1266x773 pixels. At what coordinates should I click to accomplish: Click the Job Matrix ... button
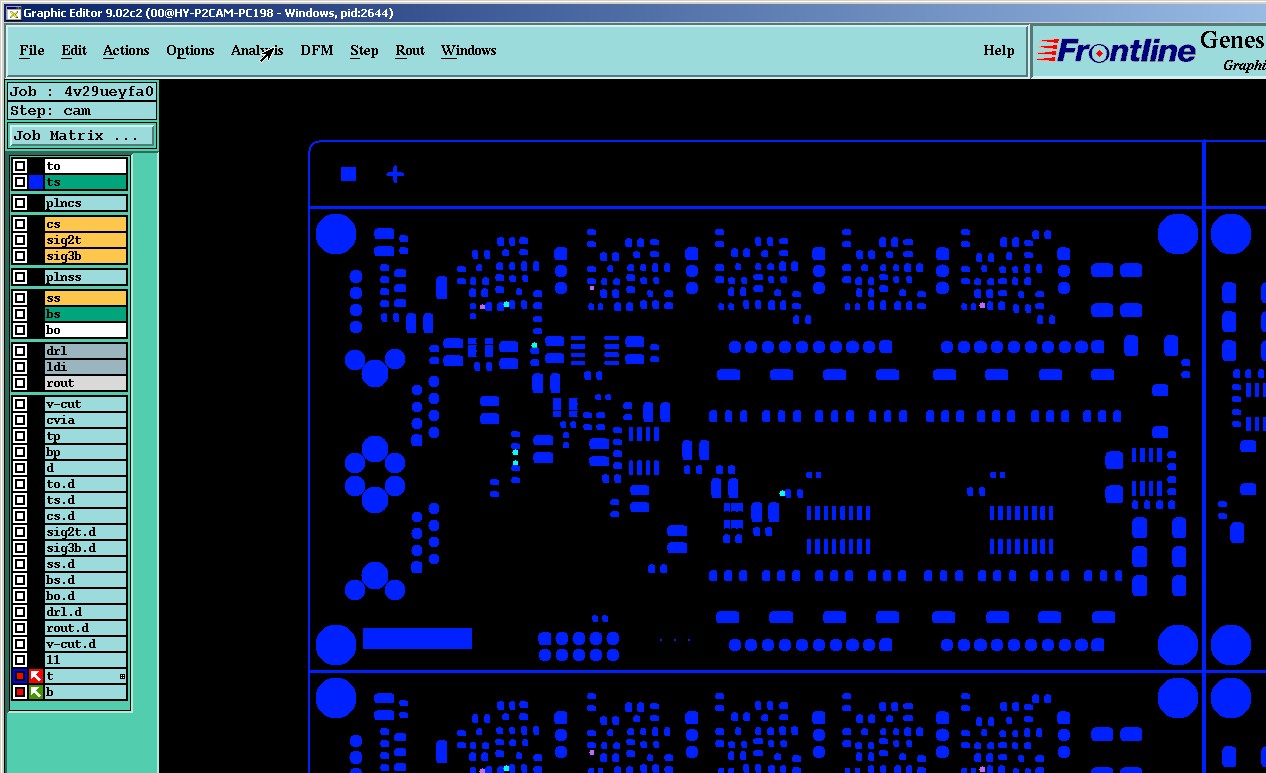click(82, 135)
